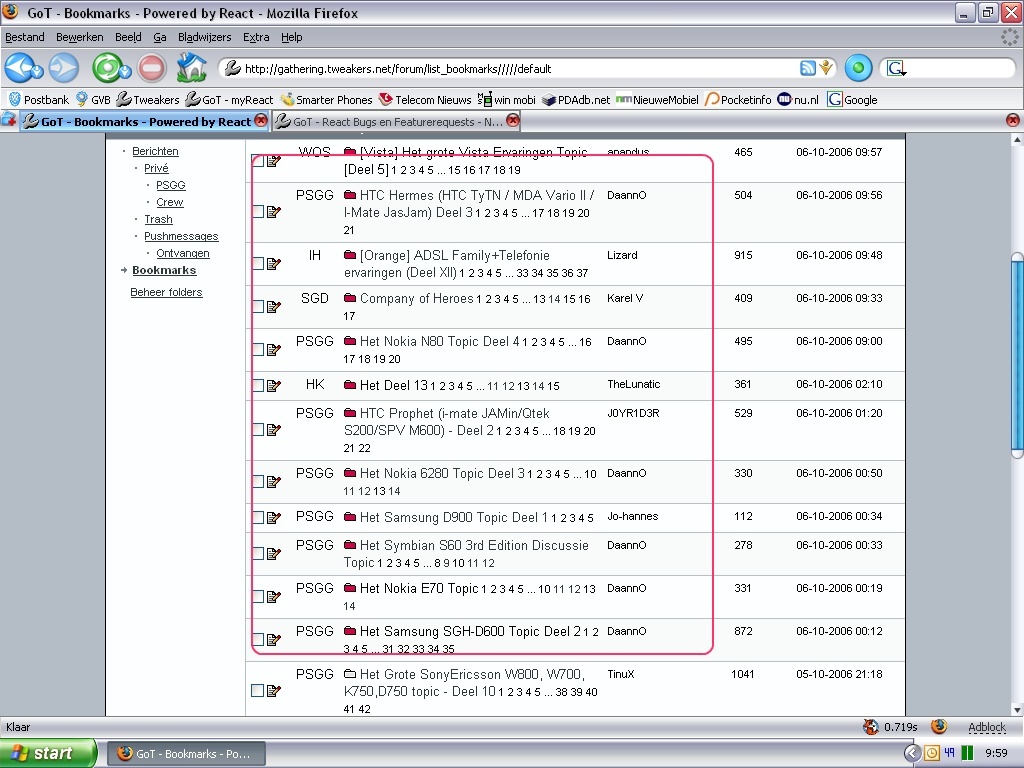The height and width of the screenshot is (768, 1024).
Task: Click the green Go button beside address bar
Action: point(858,68)
